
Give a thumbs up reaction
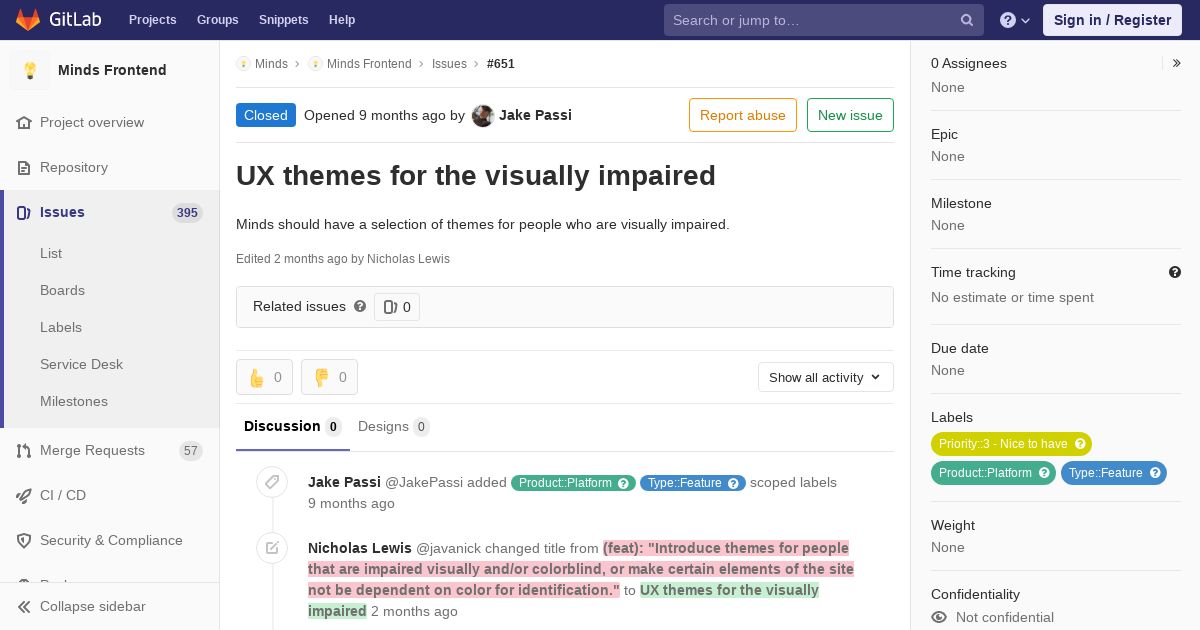pyautogui.click(x=264, y=377)
